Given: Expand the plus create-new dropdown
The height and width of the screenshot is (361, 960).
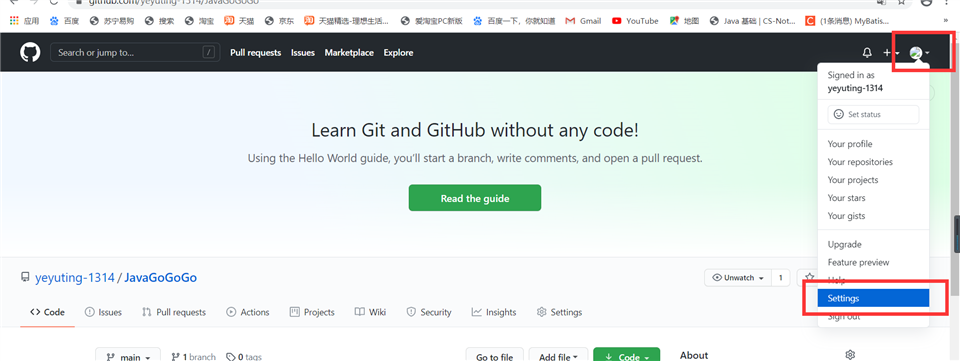Looking at the screenshot, I should [x=891, y=53].
